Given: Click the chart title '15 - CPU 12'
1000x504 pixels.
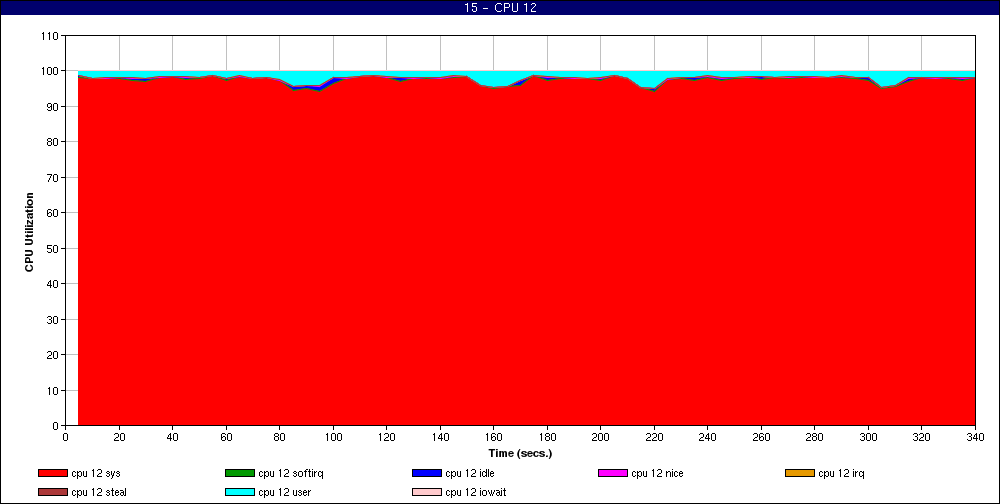Looking at the screenshot, I should pyautogui.click(x=500, y=8).
